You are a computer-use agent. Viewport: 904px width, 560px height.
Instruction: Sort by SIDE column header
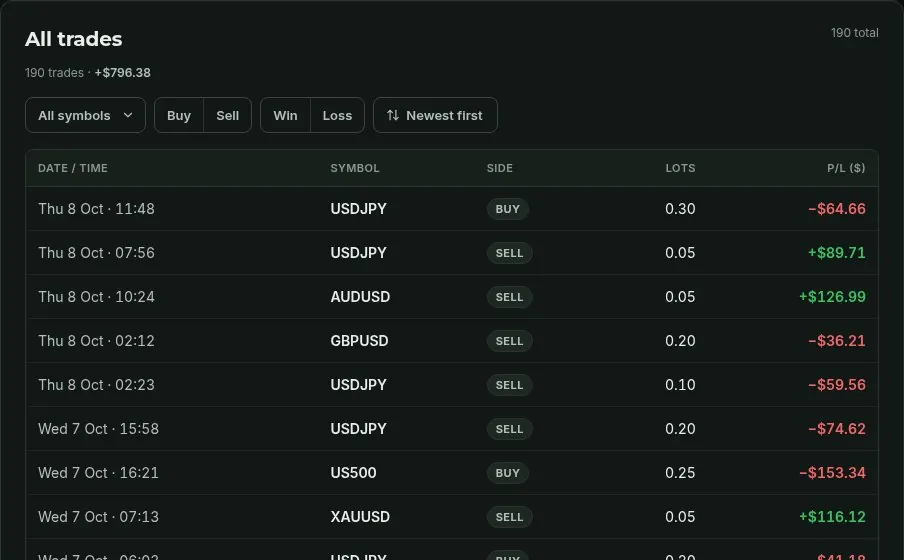[499, 168]
